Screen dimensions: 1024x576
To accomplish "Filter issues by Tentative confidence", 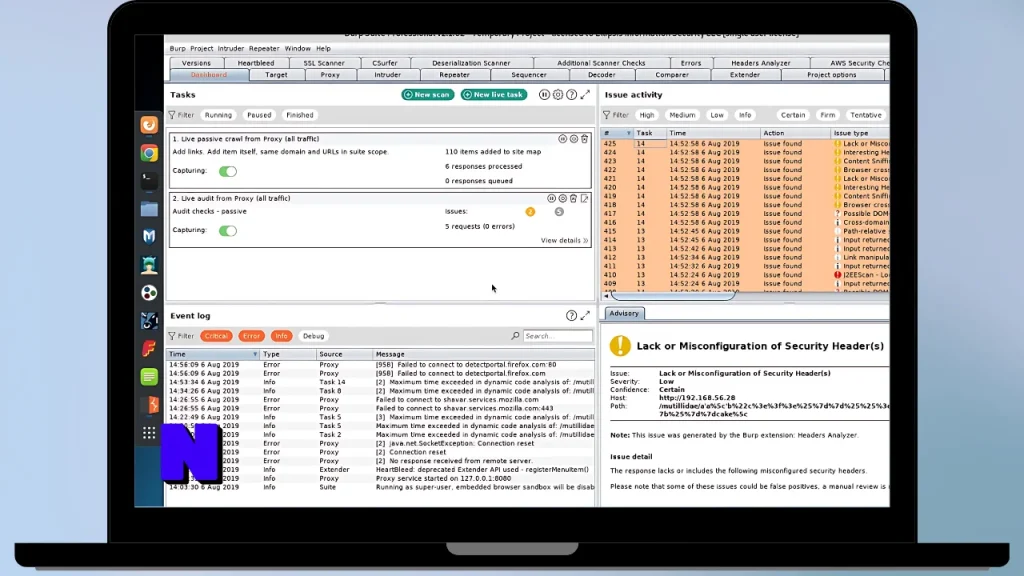I will tap(865, 115).
